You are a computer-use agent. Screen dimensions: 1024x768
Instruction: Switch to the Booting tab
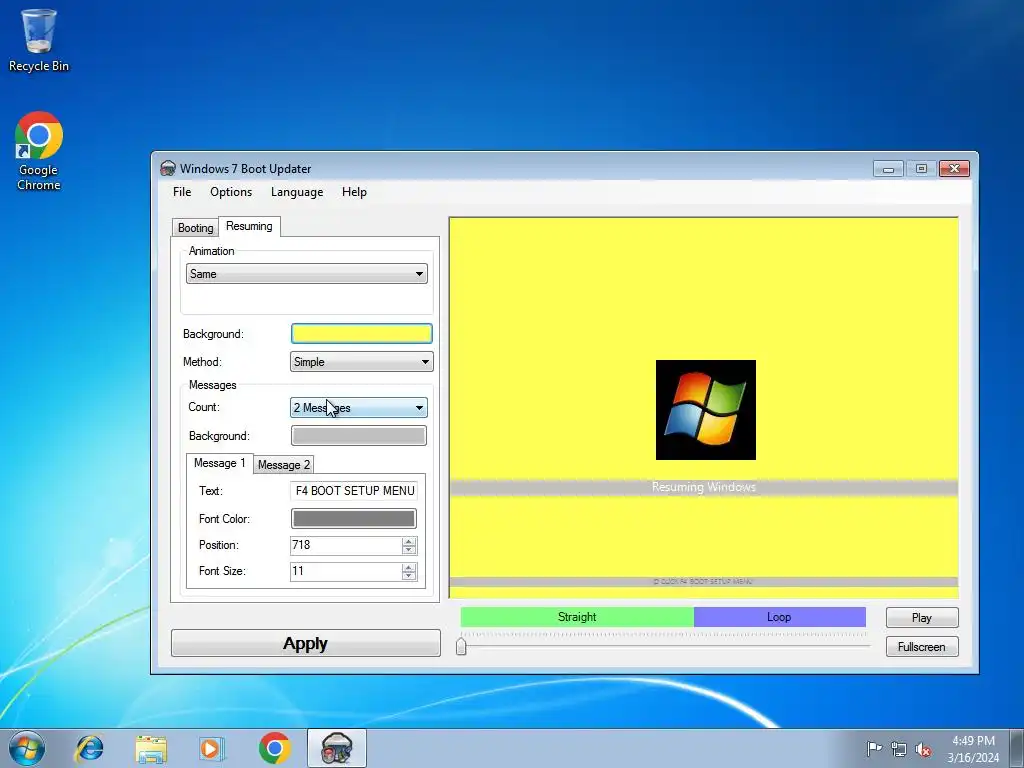[195, 228]
